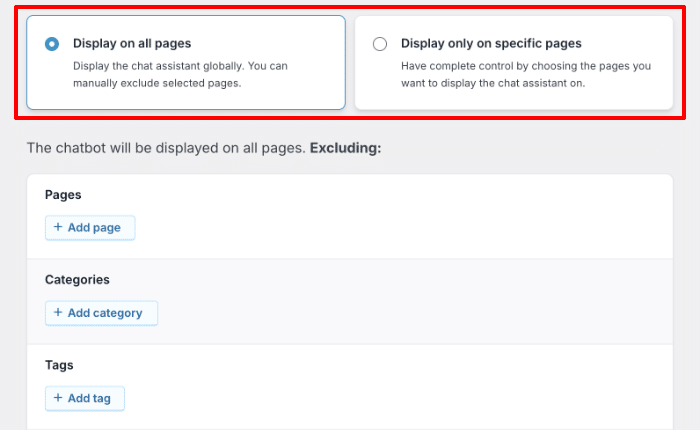700x430 pixels.
Task: Click "The chatbot will be displayed" sentence
Action: coord(166,148)
